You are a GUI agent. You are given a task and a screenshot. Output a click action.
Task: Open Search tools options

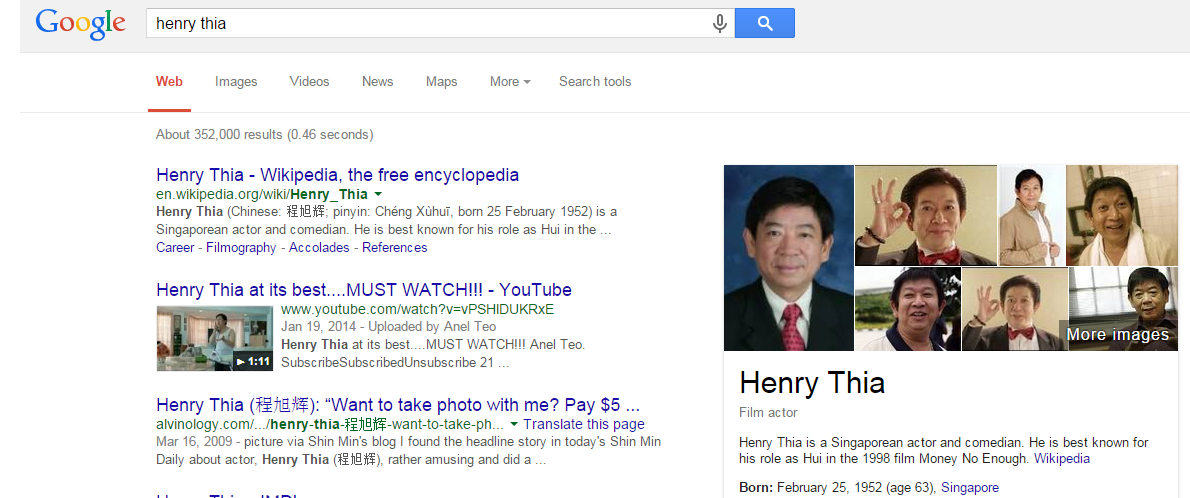click(x=595, y=81)
